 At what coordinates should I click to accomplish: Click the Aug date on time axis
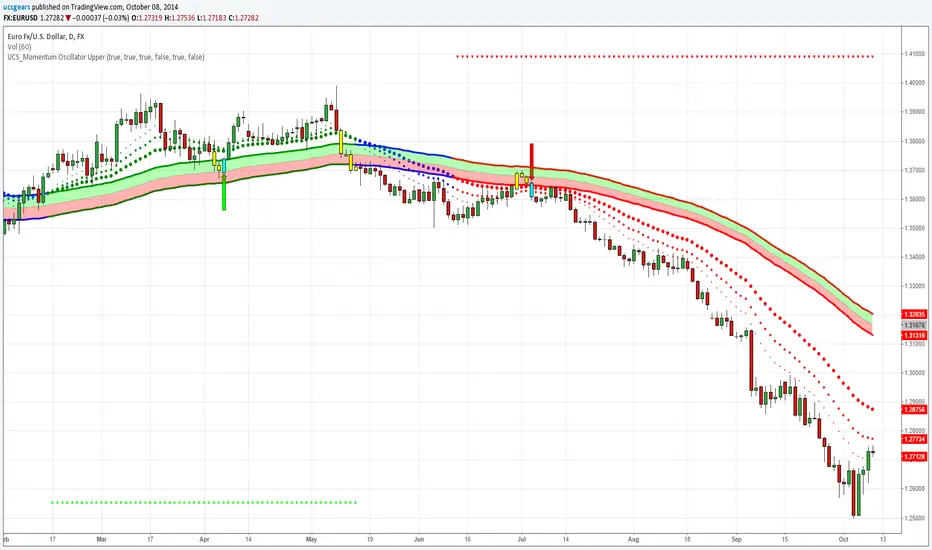pos(634,539)
